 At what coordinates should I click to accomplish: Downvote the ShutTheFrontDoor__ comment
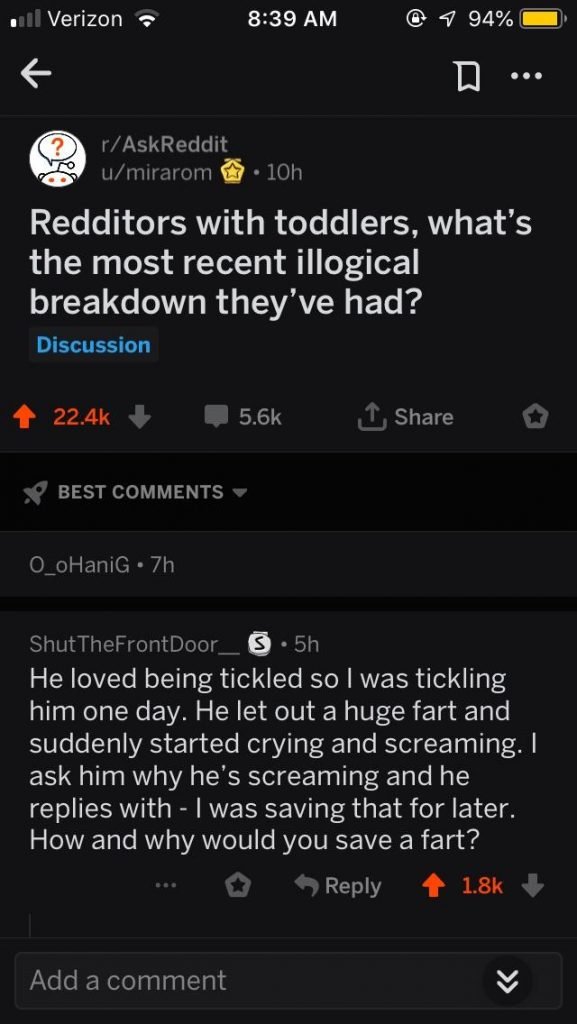point(534,886)
